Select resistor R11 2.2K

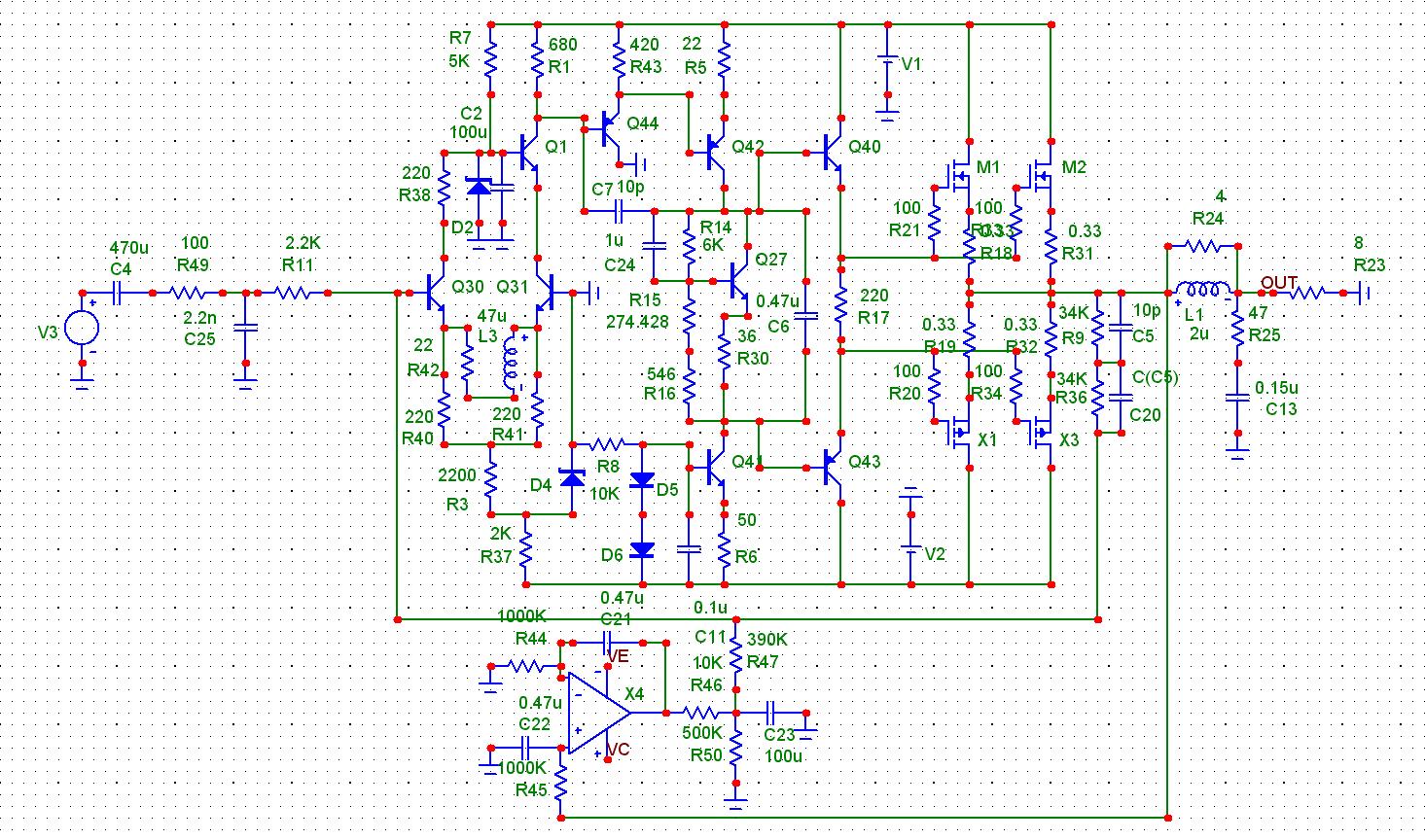(x=290, y=291)
